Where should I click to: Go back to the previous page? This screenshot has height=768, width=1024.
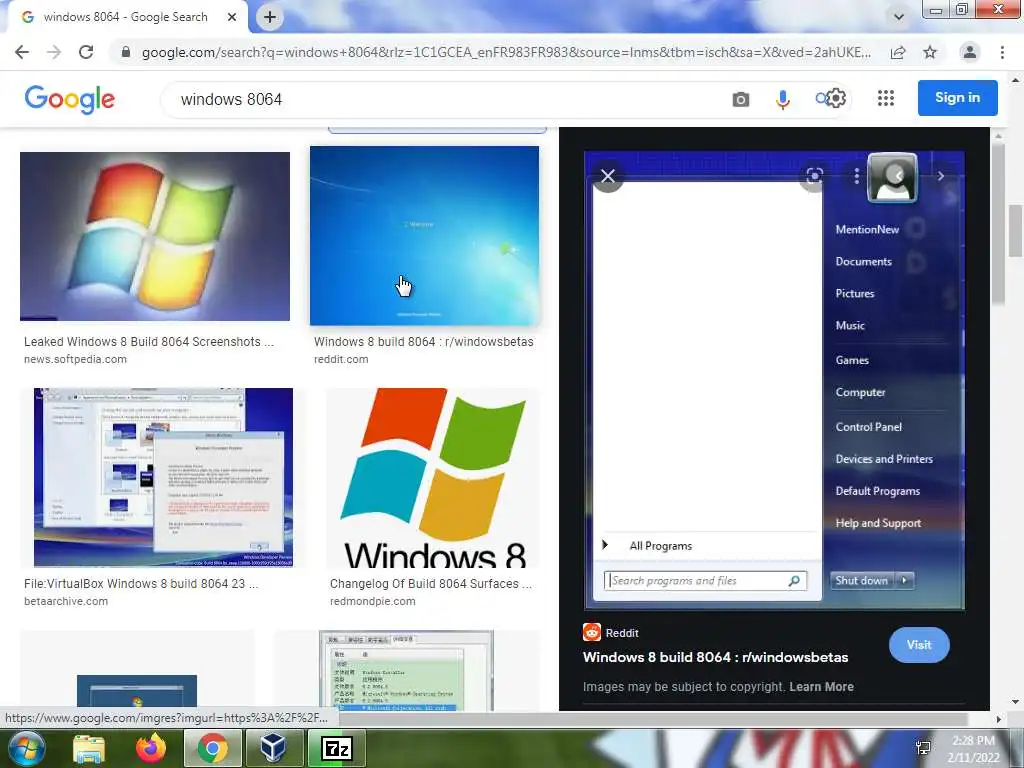tap(22, 52)
